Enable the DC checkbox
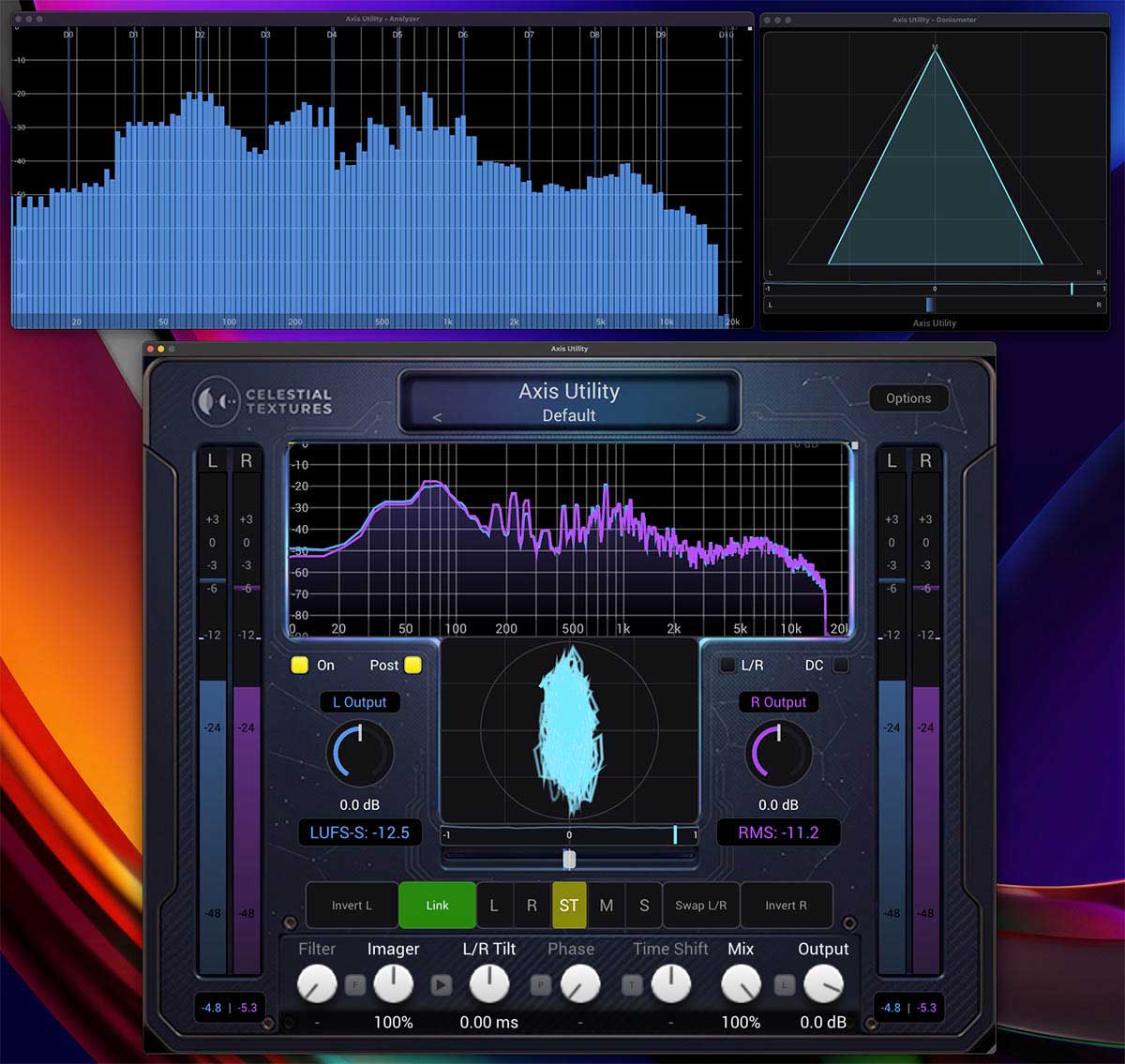1125x1064 pixels. (841, 665)
